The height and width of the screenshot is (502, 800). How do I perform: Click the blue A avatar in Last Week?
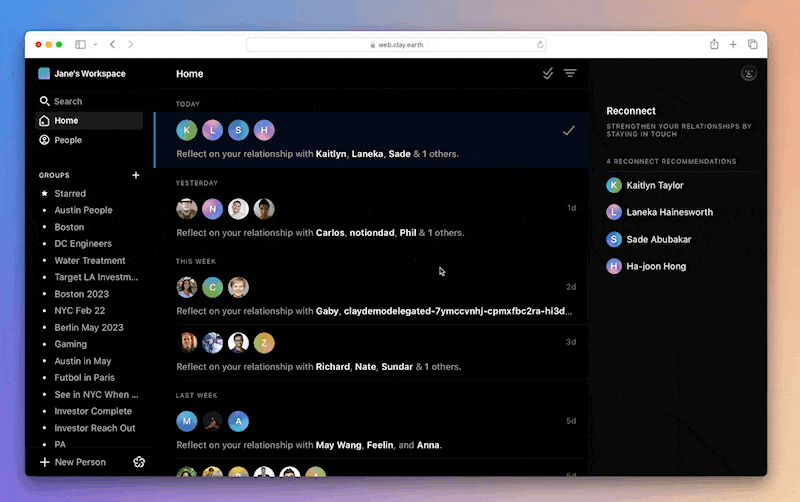tap(238, 421)
